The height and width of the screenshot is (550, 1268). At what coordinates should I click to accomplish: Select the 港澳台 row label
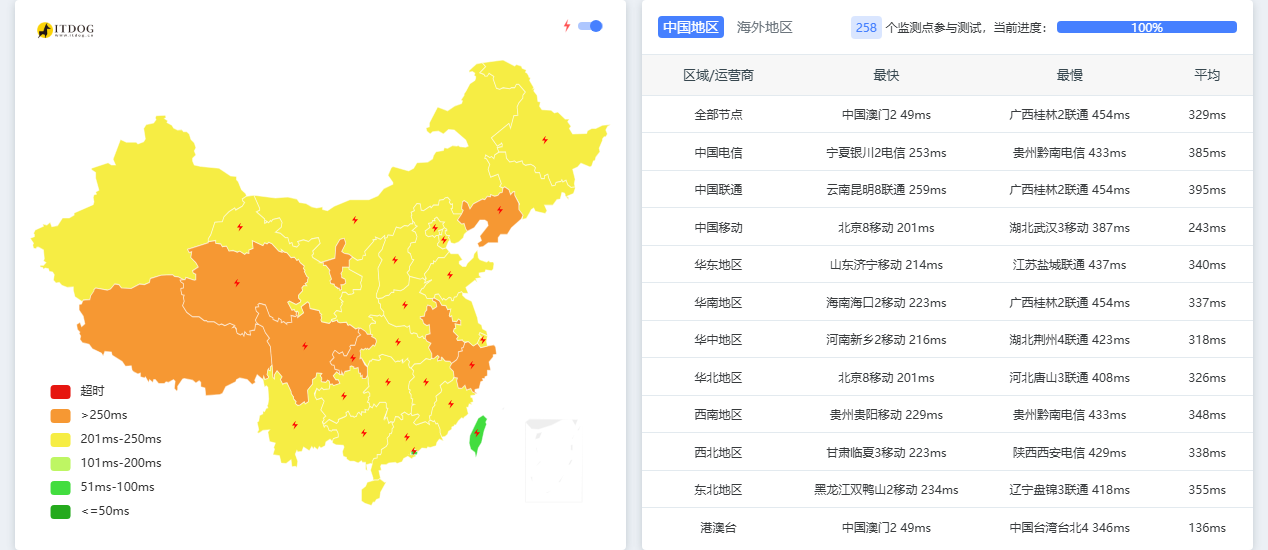tap(719, 528)
